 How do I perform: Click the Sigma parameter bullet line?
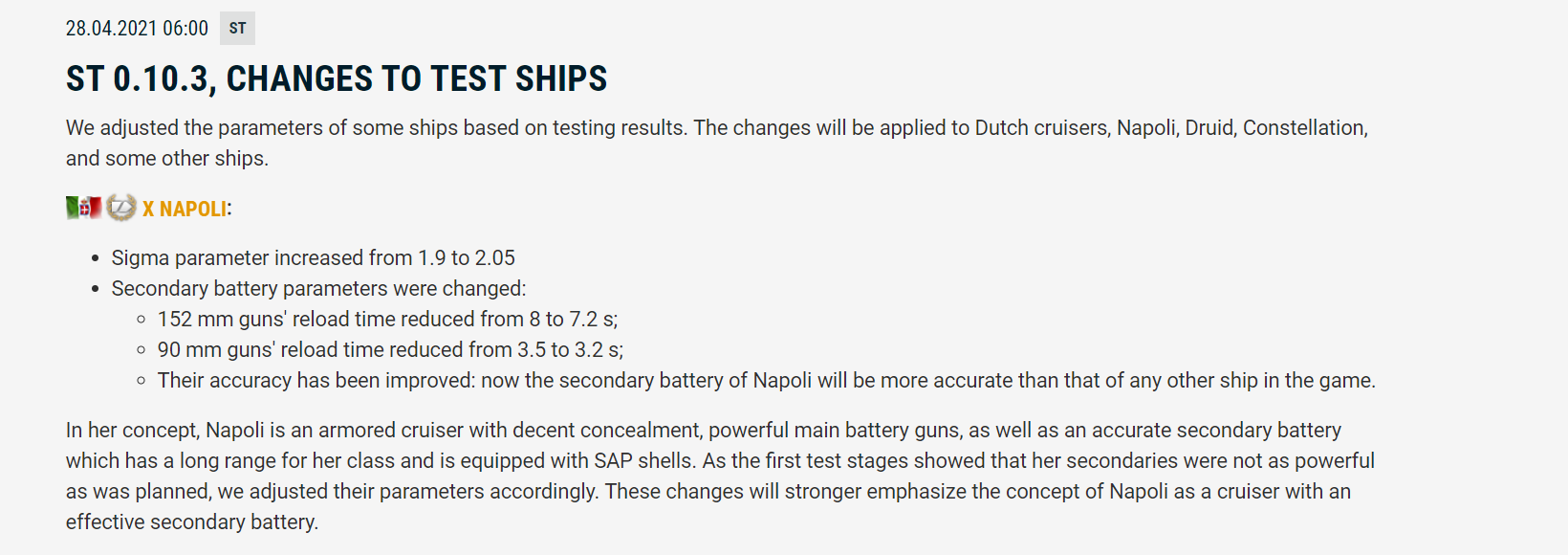click(x=313, y=257)
